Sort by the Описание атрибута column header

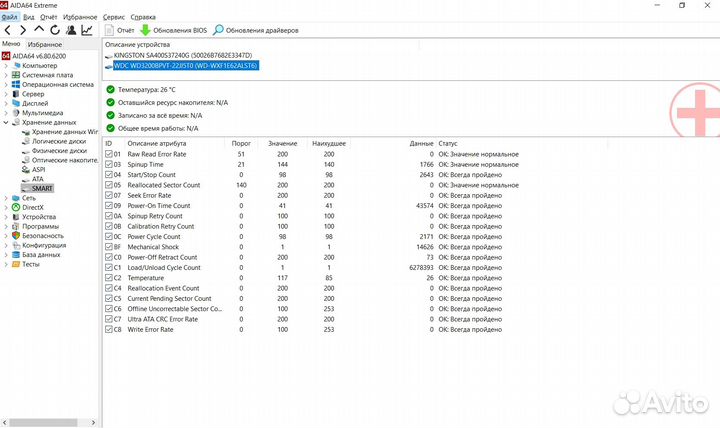coord(157,143)
